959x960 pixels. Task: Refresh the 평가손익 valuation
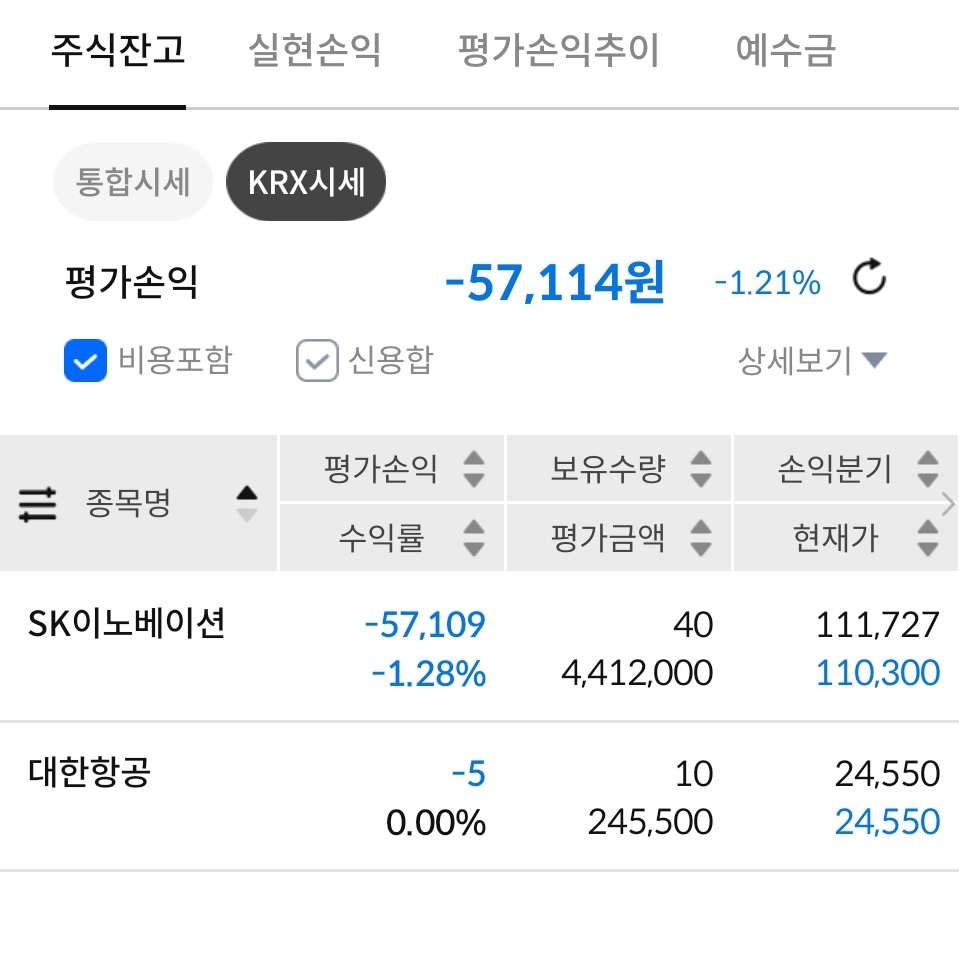click(869, 280)
